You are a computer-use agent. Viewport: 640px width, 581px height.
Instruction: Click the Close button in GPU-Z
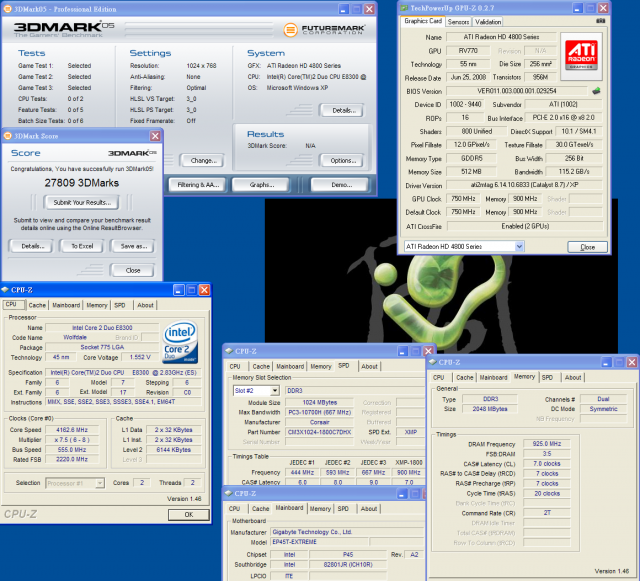(x=587, y=247)
